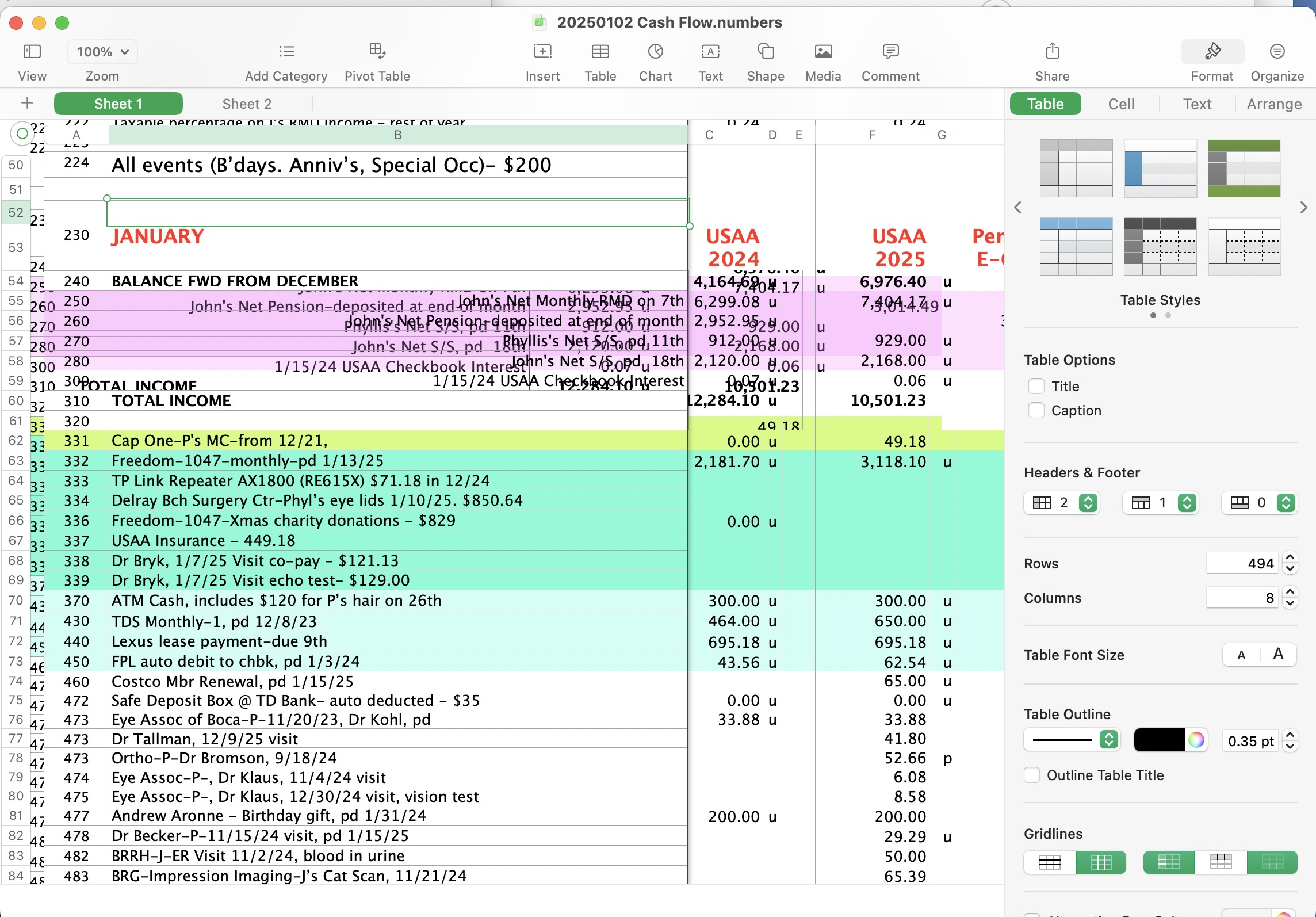Select the green header table style thumbnail
The image size is (1316, 917).
[1244, 168]
